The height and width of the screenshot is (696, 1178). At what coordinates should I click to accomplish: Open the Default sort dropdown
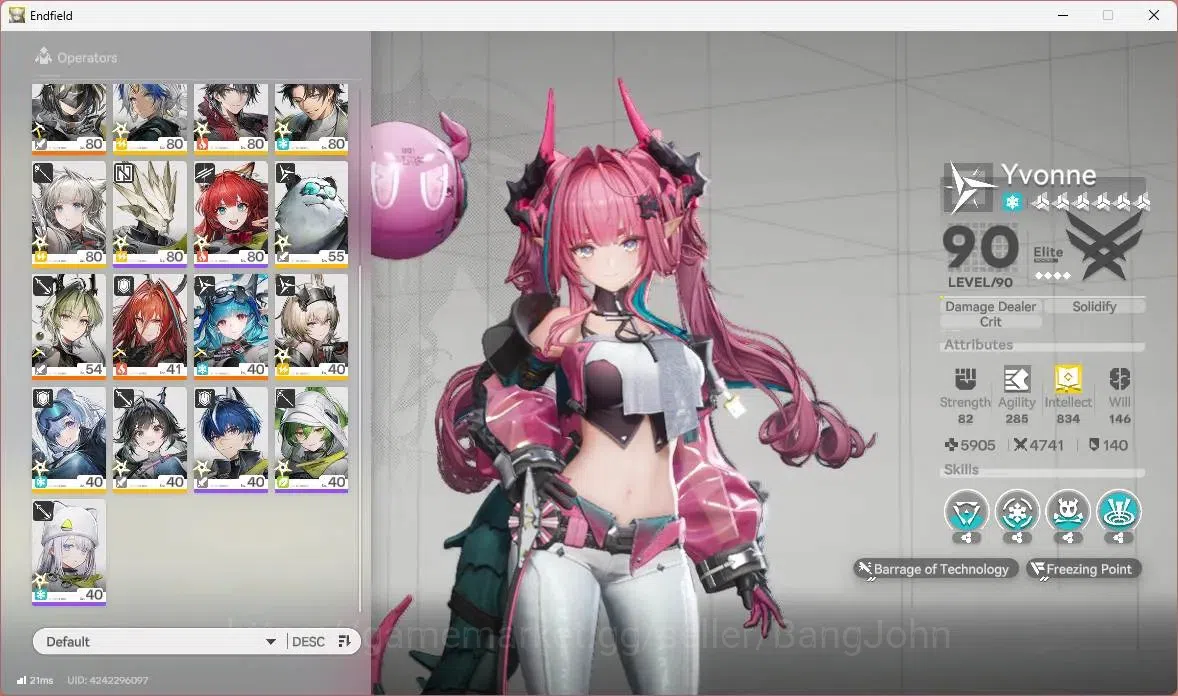click(160, 641)
